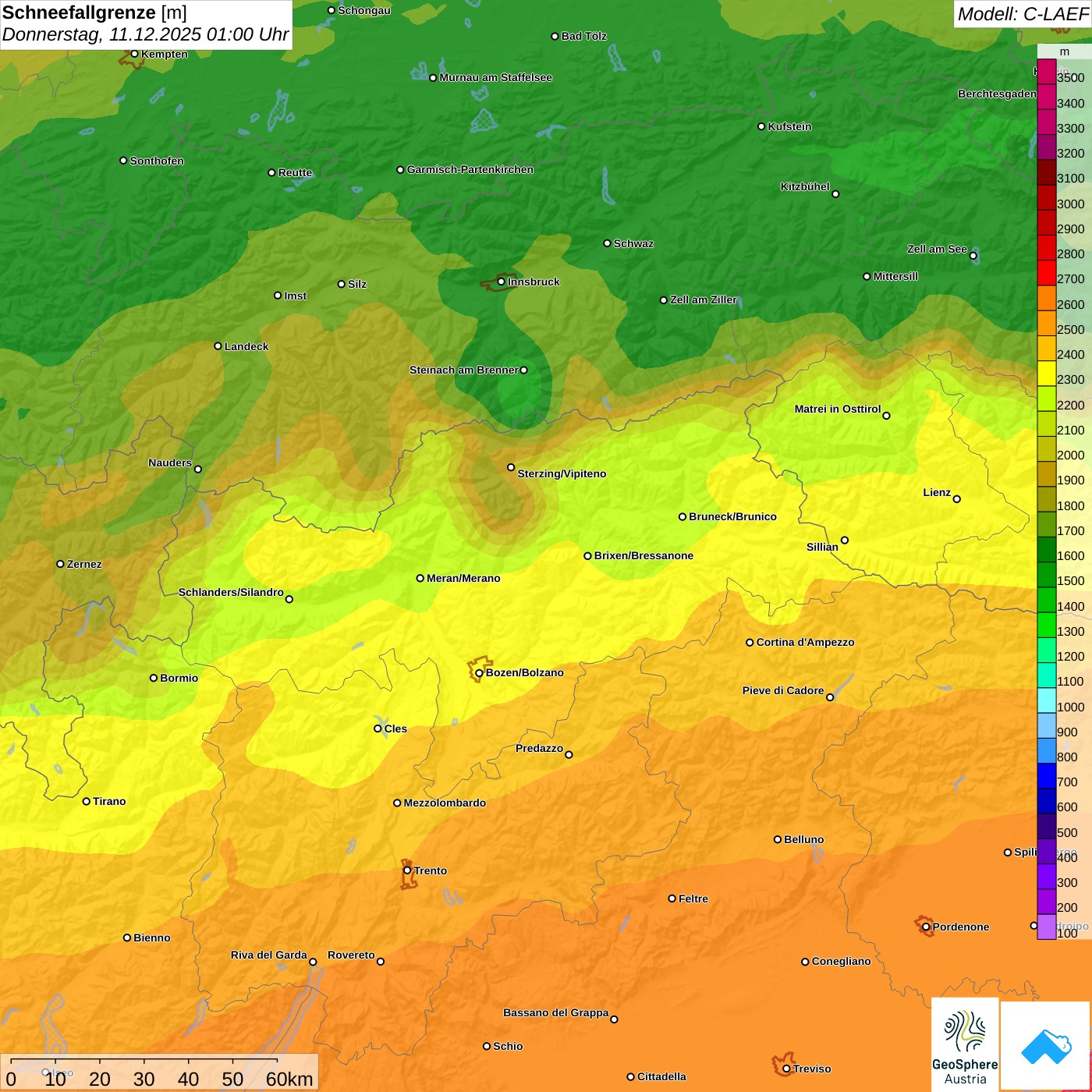Click the 1000 m cyan legend swatch
This screenshot has width=1092, height=1092.
click(x=1046, y=700)
